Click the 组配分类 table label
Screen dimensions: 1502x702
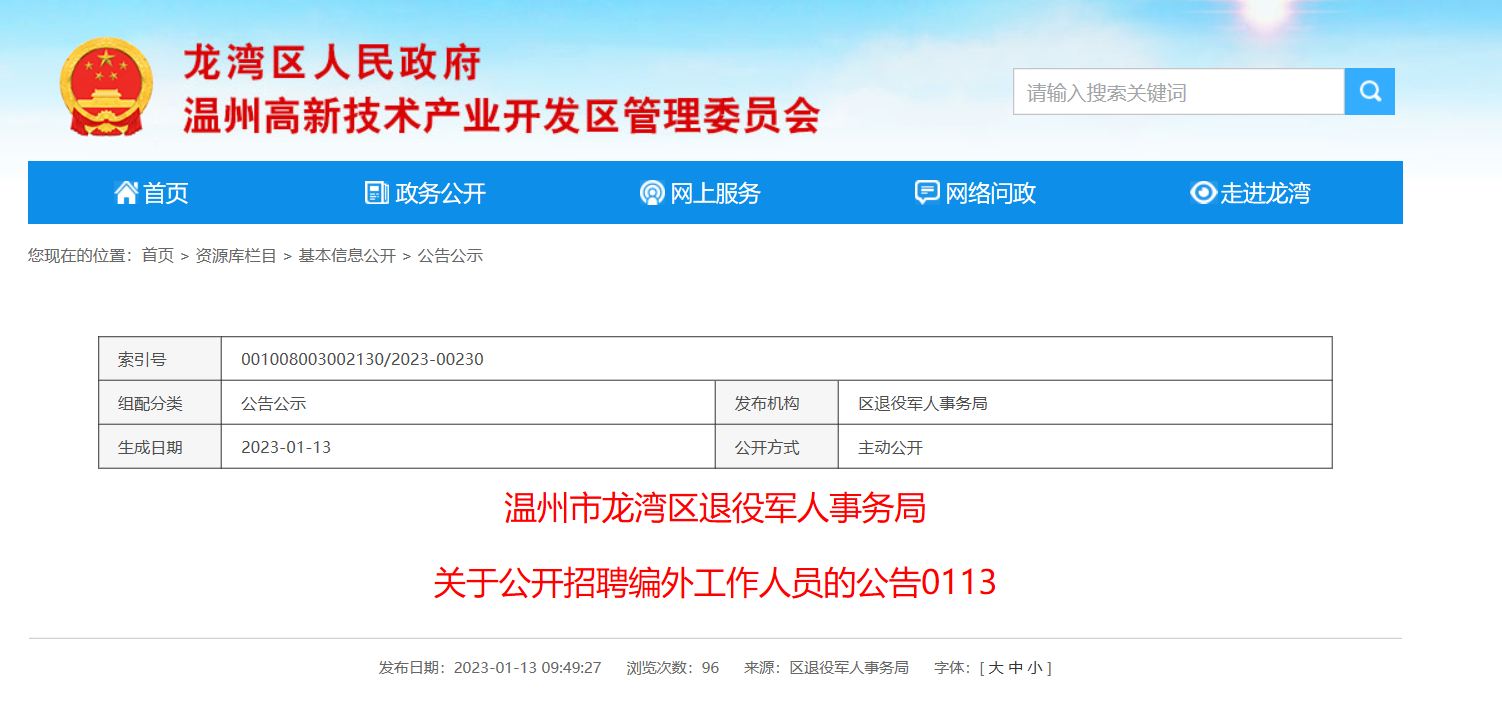pyautogui.click(x=150, y=404)
